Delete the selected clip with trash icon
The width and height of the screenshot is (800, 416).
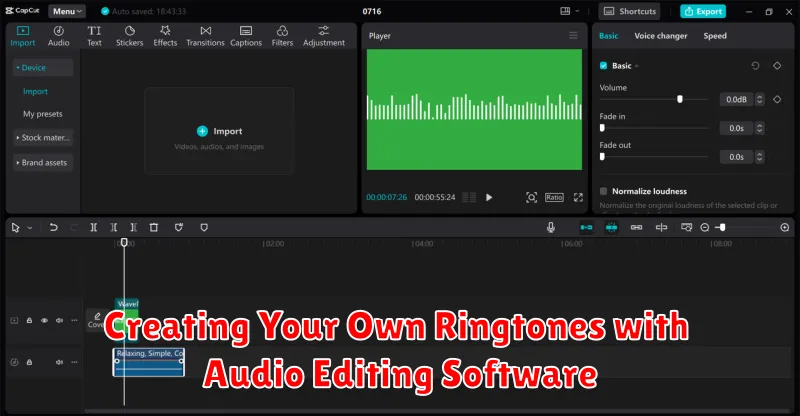point(154,228)
